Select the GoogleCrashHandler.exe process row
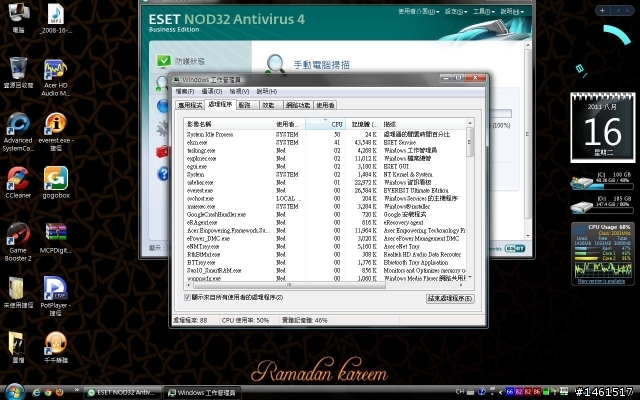This screenshot has width=640, height=400. coord(325,214)
